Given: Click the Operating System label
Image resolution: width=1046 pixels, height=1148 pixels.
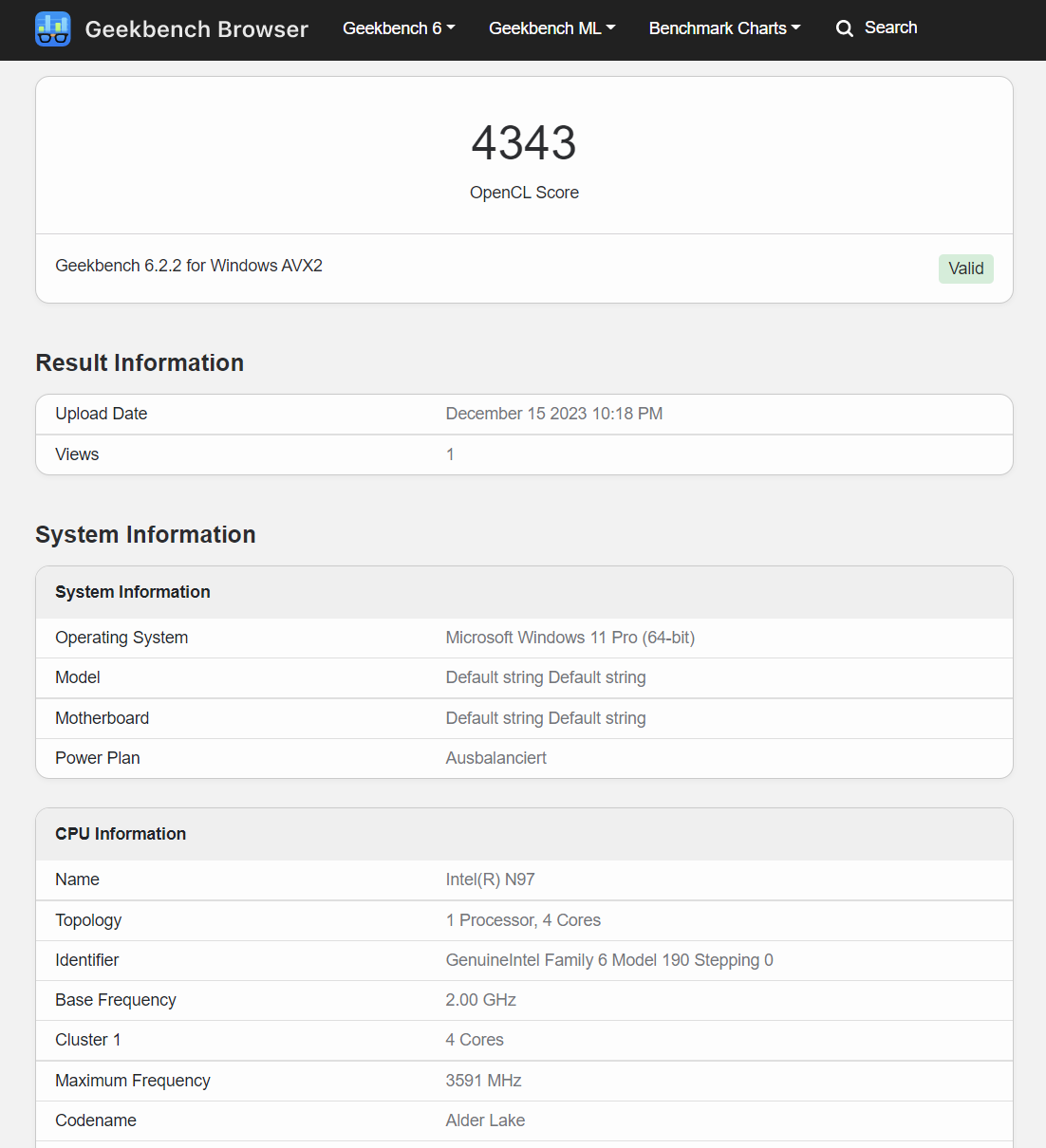Looking at the screenshot, I should pos(121,638).
